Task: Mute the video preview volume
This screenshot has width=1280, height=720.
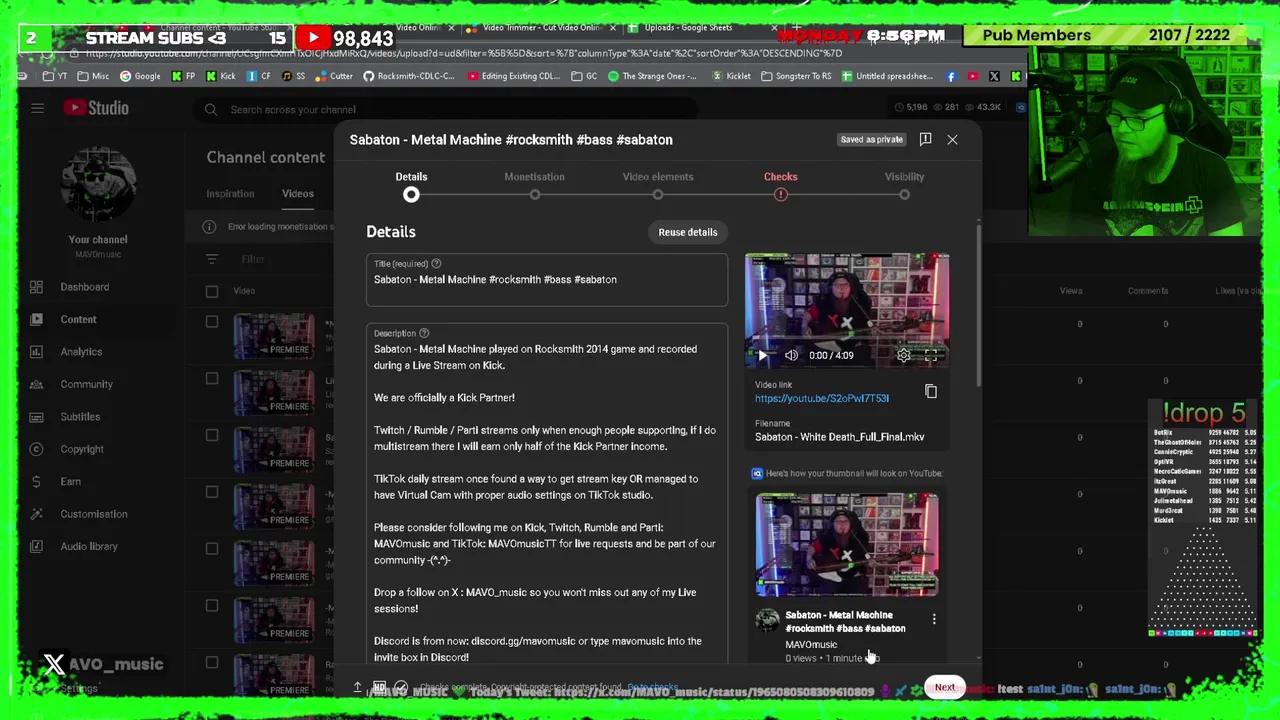Action: [x=791, y=355]
